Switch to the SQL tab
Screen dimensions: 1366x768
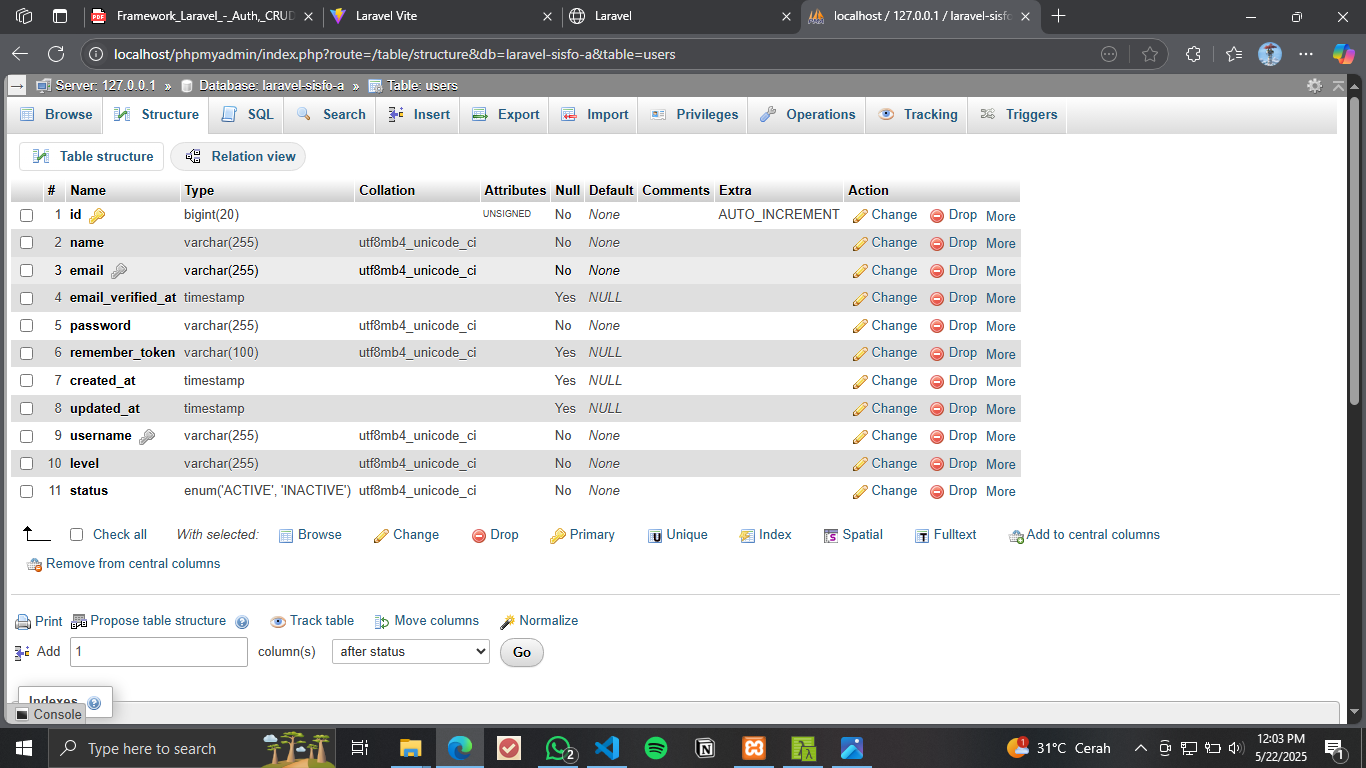point(248,115)
